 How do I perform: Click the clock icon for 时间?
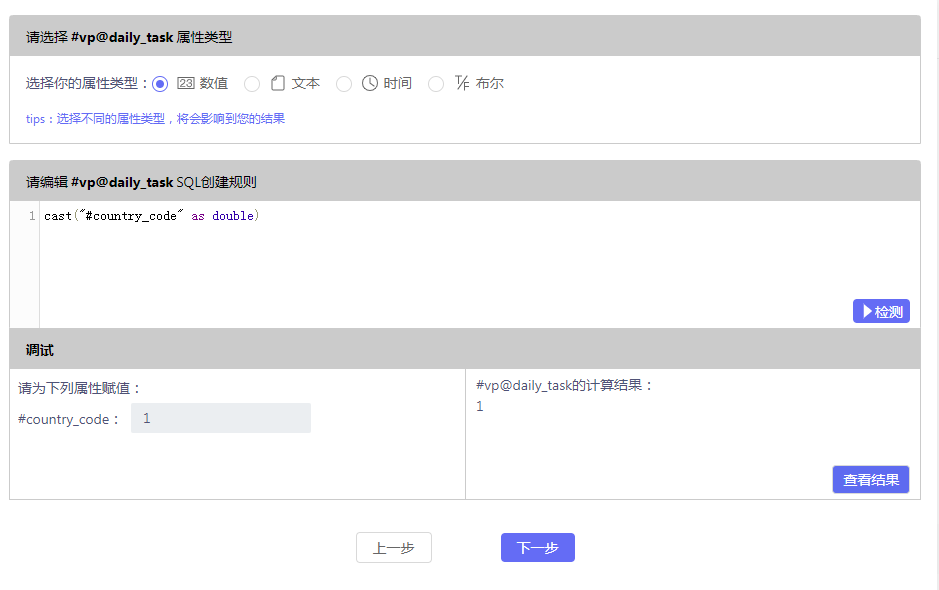click(370, 84)
